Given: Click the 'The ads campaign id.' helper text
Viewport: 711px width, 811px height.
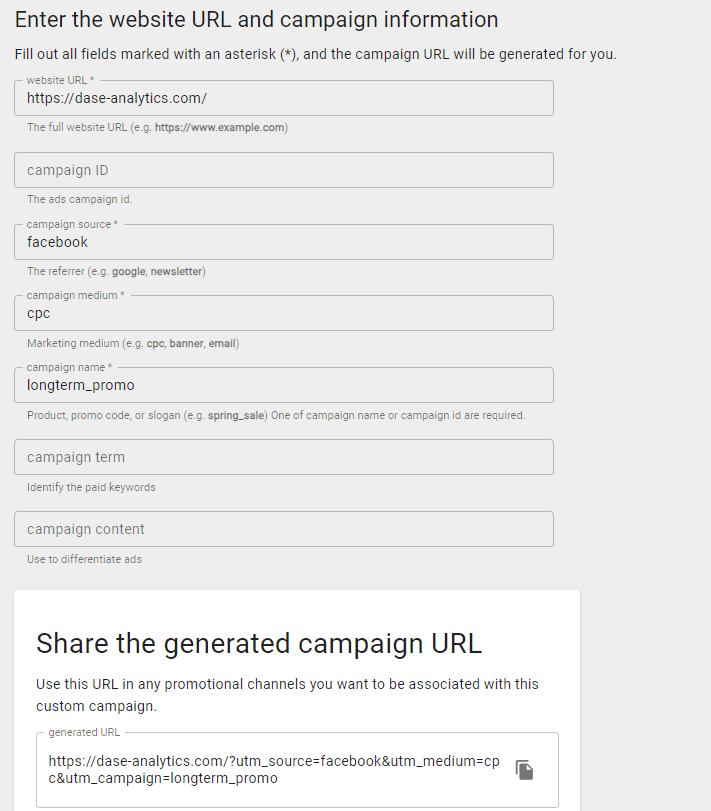Looking at the screenshot, I should point(80,199).
